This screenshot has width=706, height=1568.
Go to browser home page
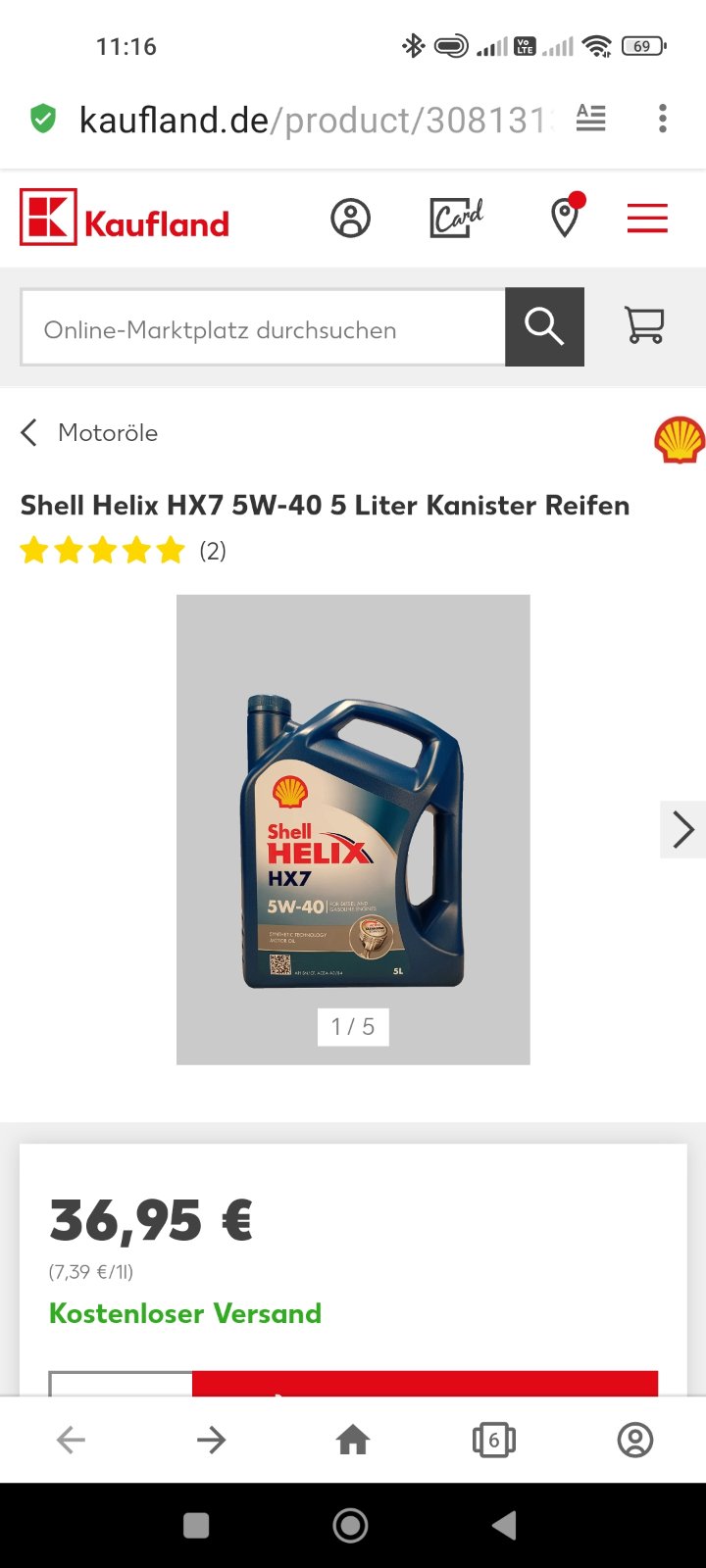click(353, 1440)
